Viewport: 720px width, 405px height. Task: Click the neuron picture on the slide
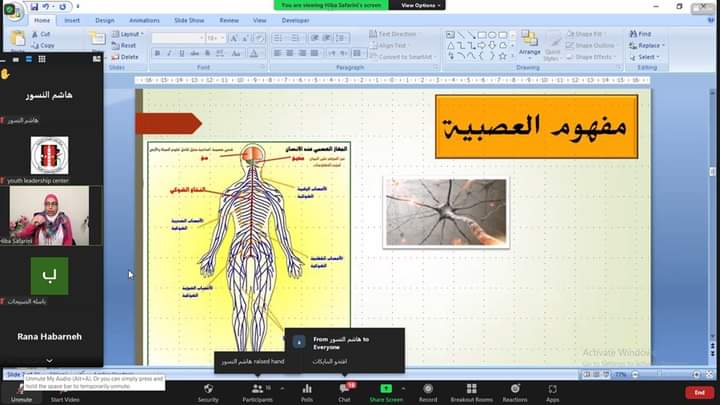coord(445,212)
